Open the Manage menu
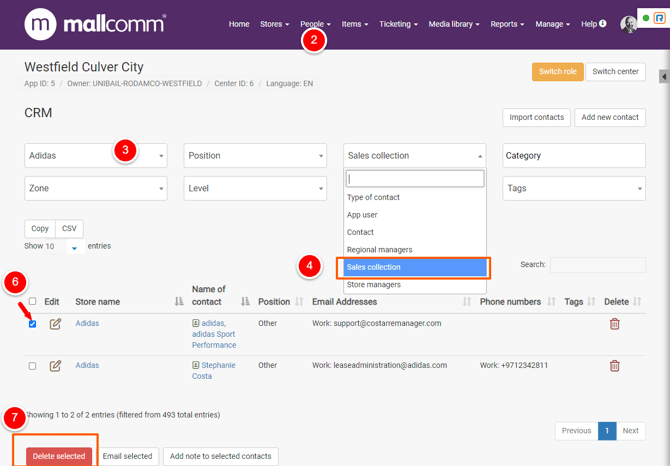Viewport: 670px width, 466px height. (552, 24)
